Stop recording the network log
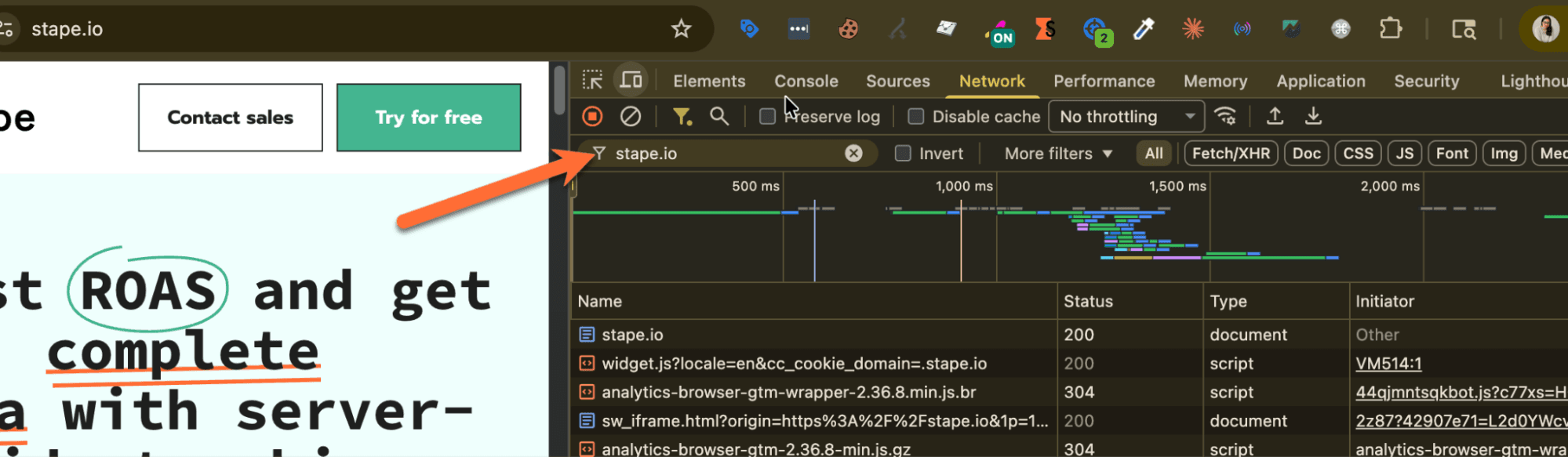This screenshot has height=457, width=1568. click(592, 117)
